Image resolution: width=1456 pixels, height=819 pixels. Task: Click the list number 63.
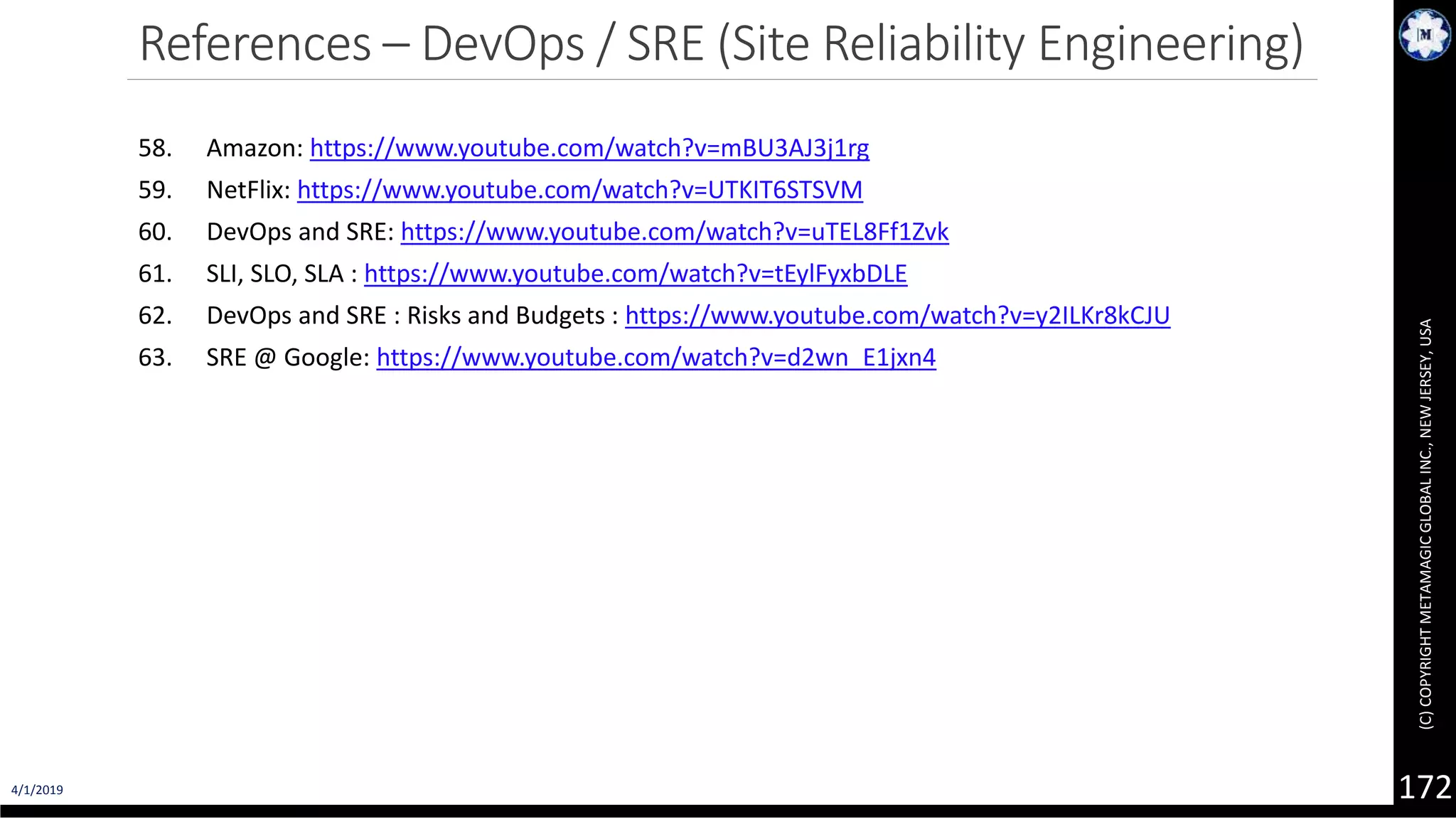[x=156, y=358]
